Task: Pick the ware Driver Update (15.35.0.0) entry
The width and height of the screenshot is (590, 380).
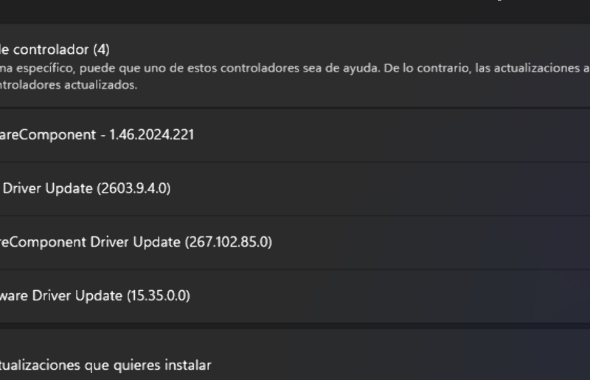Action: pos(295,296)
